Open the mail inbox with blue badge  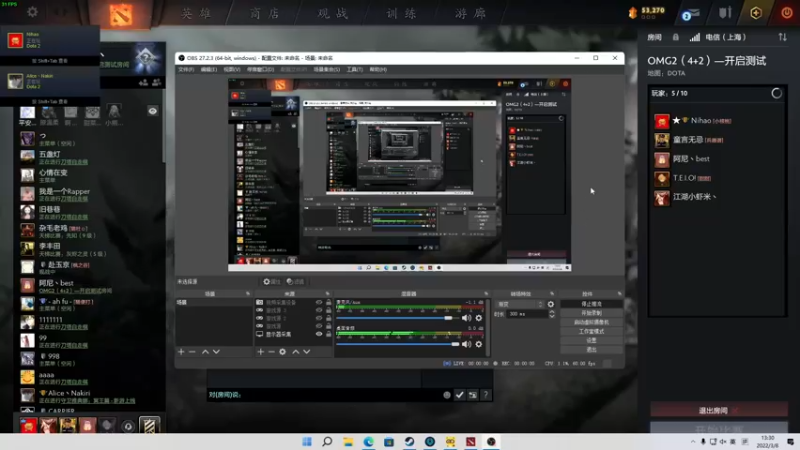click(690, 14)
